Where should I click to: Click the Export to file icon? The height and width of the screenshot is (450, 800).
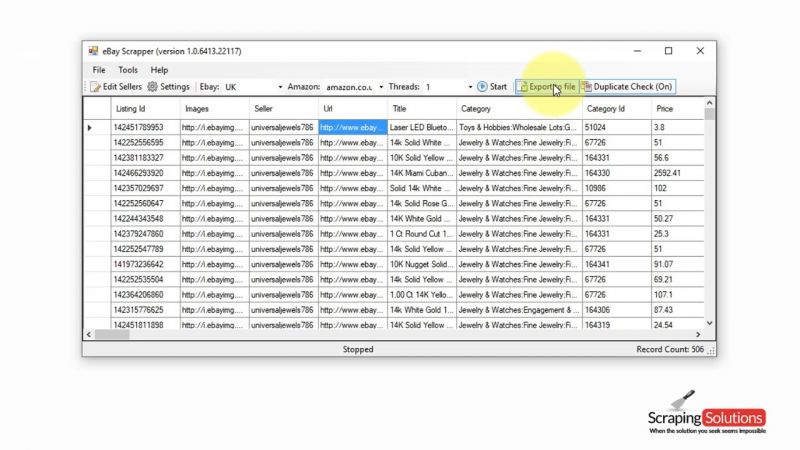coord(523,87)
